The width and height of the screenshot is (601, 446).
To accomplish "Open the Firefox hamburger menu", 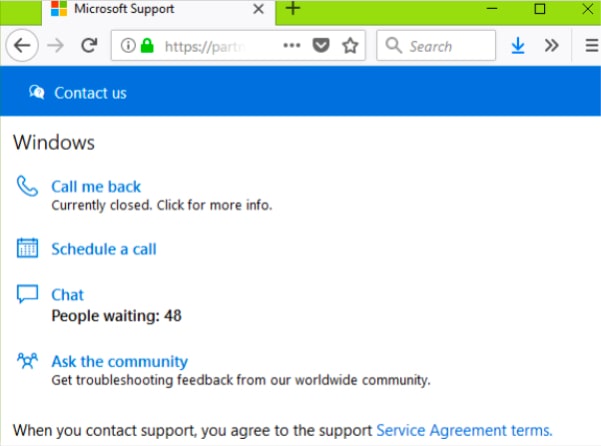I will 592,46.
